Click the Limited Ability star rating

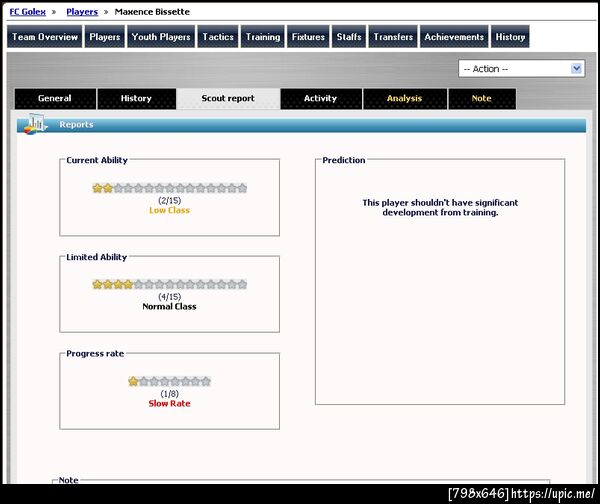click(x=170, y=284)
